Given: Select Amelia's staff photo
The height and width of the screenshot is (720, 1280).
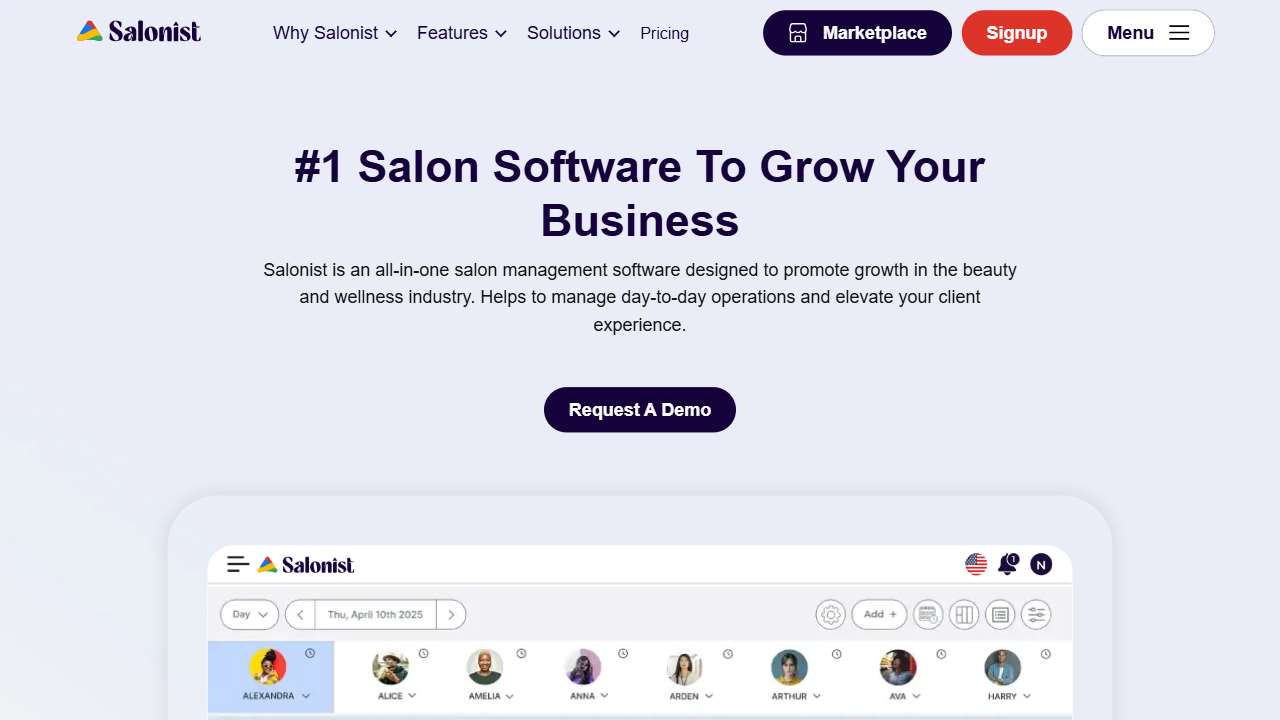Looking at the screenshot, I should [485, 667].
